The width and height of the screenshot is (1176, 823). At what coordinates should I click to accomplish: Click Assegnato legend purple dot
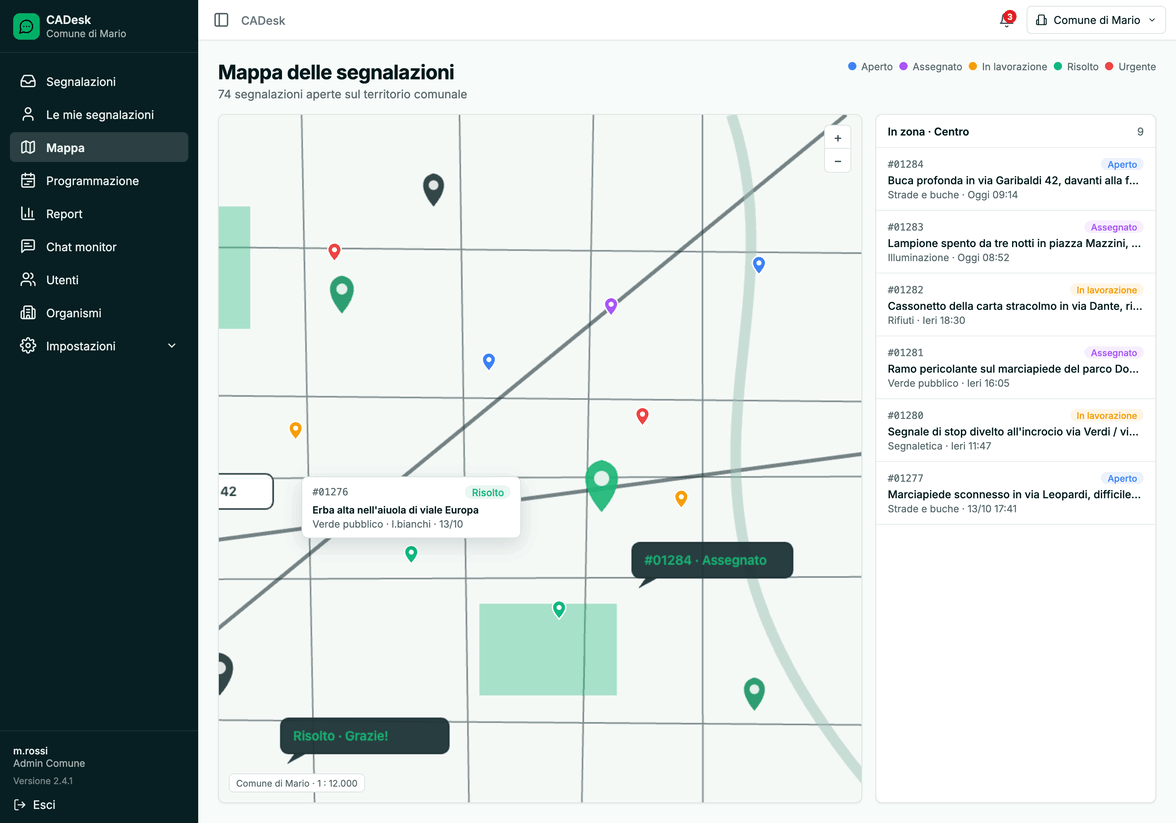point(904,67)
